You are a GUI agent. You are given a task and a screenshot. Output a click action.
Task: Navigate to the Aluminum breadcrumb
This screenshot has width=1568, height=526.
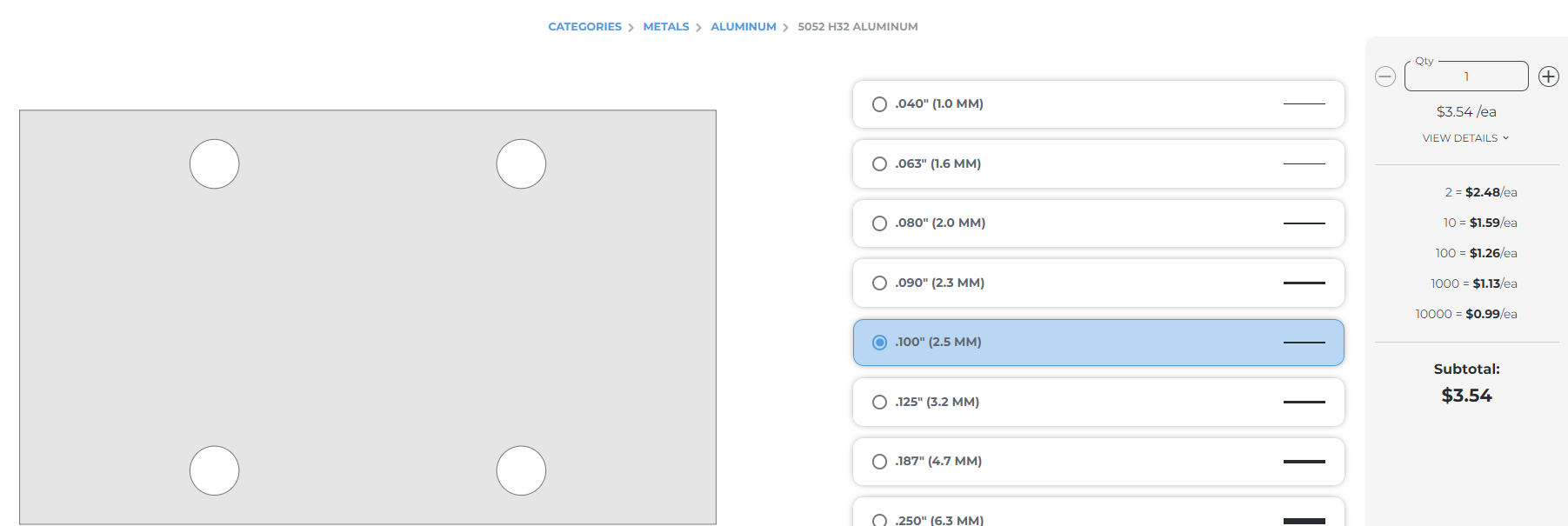[x=744, y=27]
